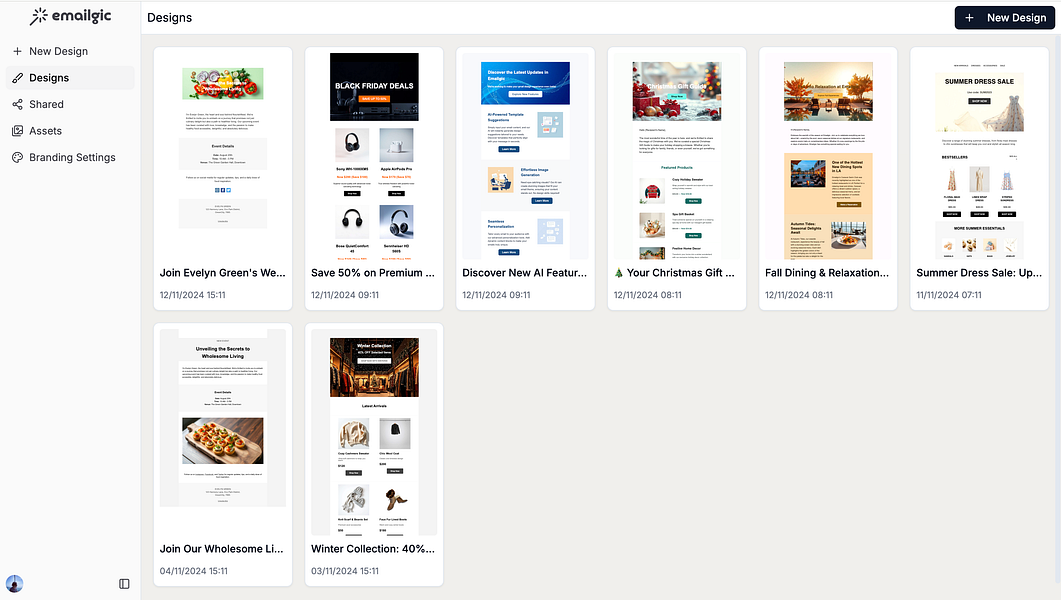Open the user avatar at bottom left
This screenshot has height=600, width=1061.
click(14, 583)
